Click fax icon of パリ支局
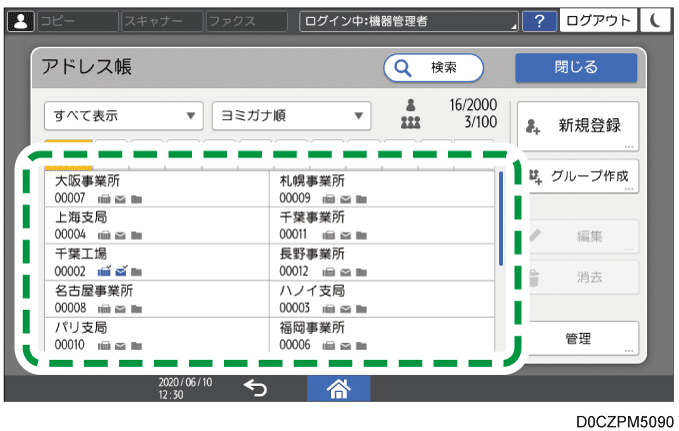This screenshot has width=679, height=431. click(x=104, y=346)
